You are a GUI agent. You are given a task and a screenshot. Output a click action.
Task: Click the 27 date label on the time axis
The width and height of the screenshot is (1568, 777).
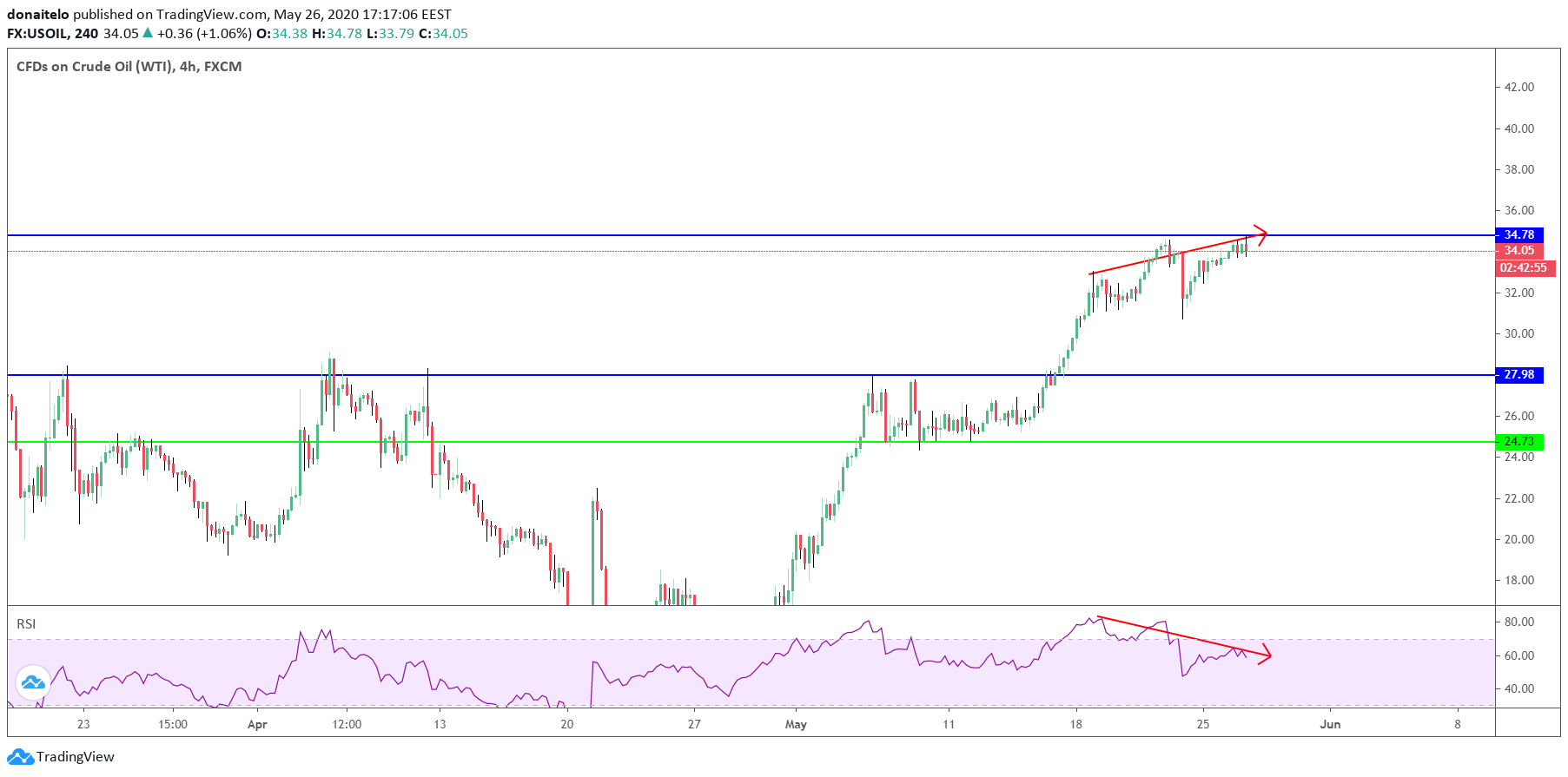(x=694, y=724)
